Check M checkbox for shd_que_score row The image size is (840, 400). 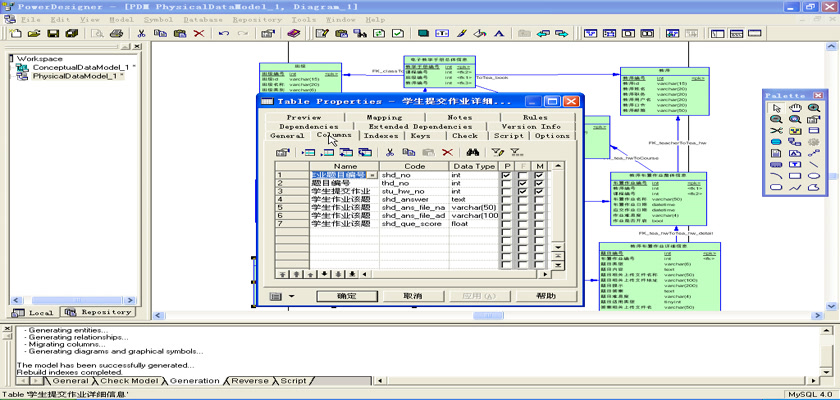(539, 223)
